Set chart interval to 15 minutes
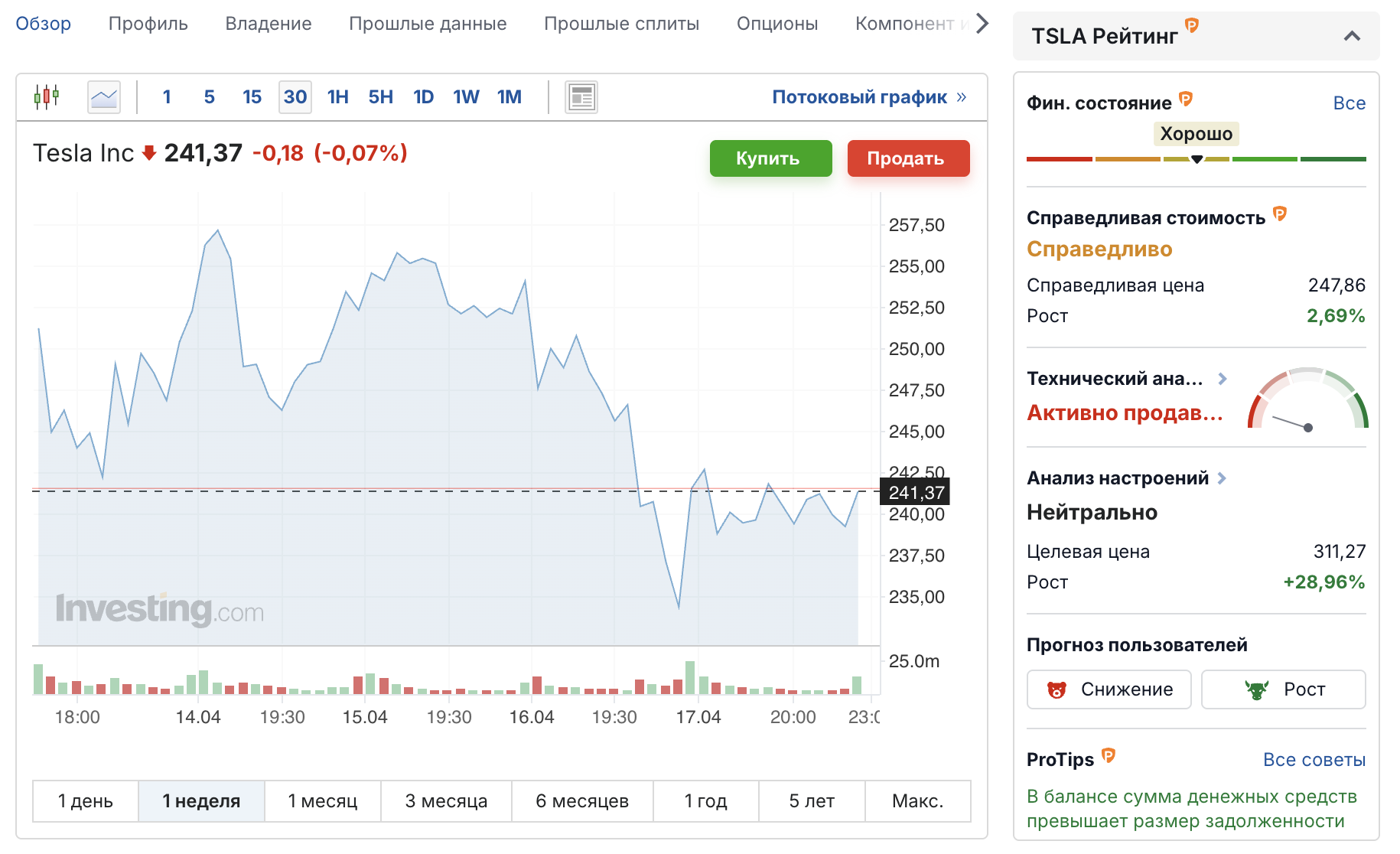 point(252,97)
